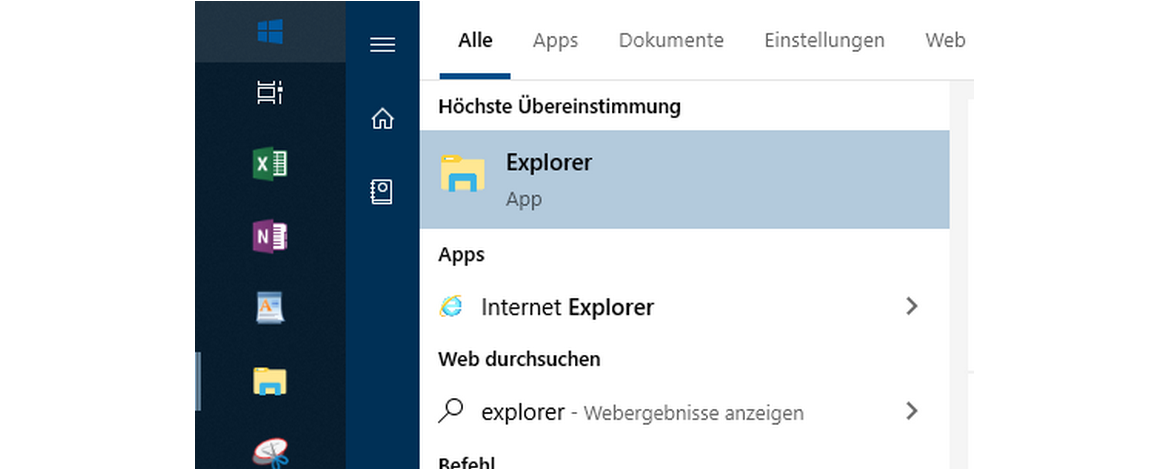Go to the search Home icon

click(x=382, y=119)
